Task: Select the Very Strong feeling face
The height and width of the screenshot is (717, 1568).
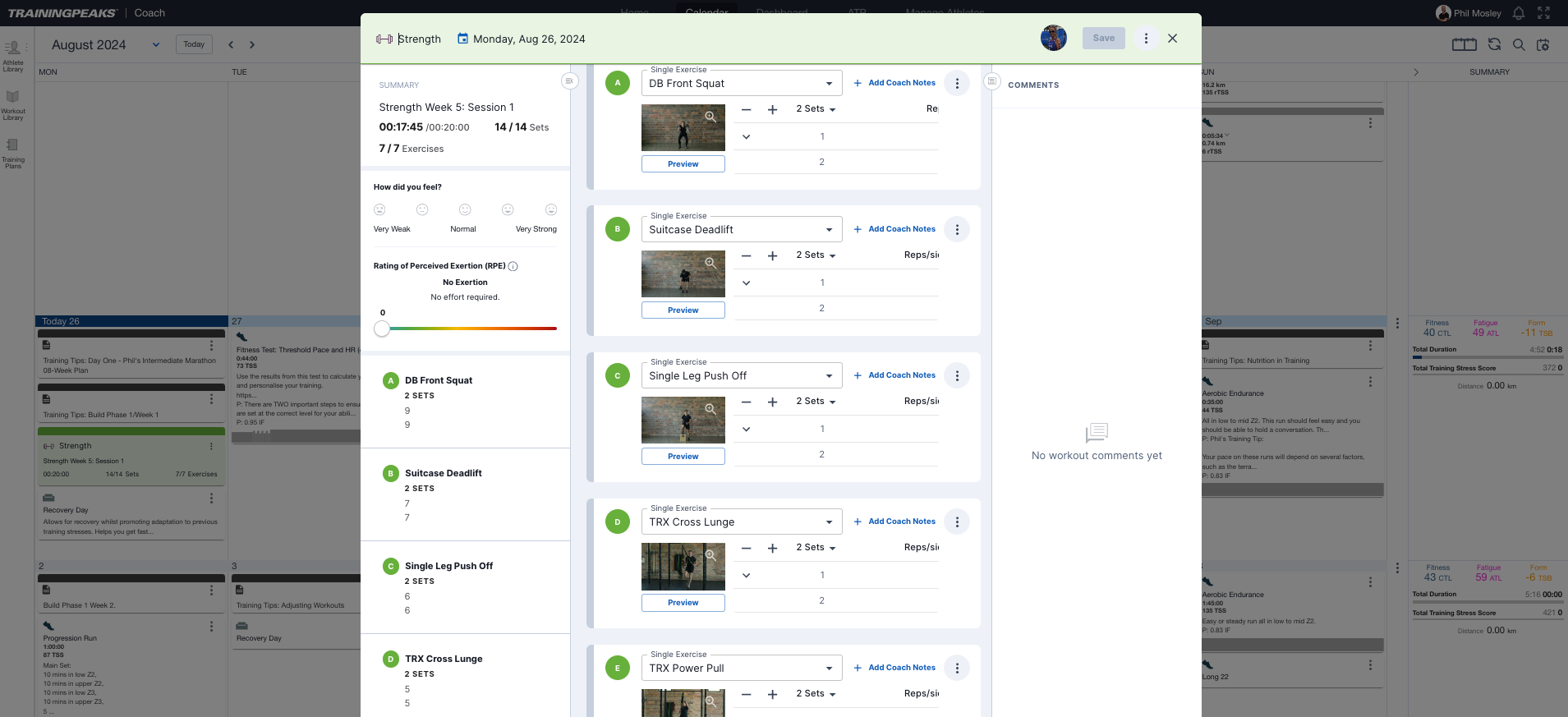Action: pos(551,209)
